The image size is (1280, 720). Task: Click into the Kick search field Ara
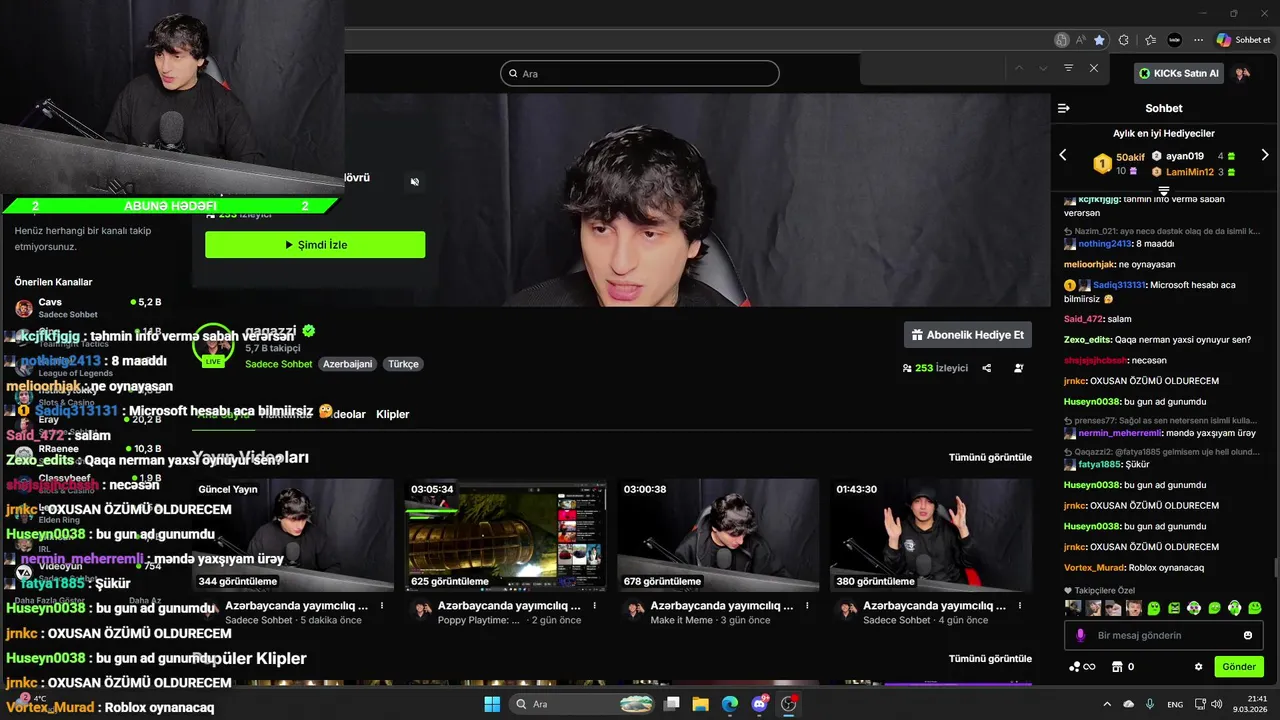pos(639,73)
